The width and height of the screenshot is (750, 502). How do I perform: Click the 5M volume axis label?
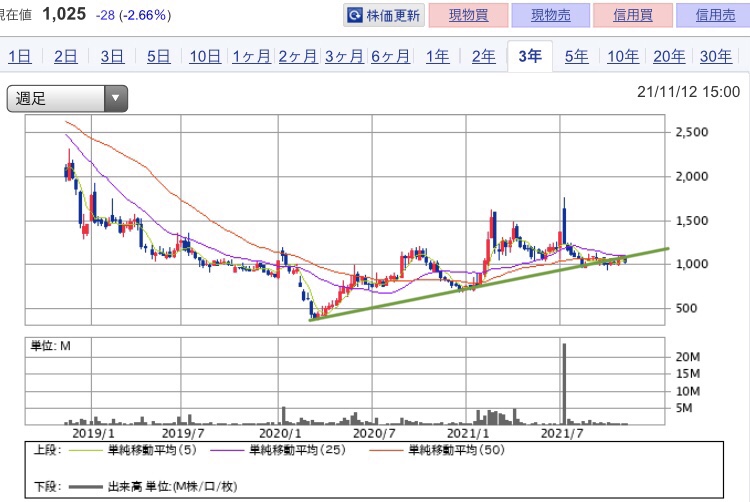684,408
